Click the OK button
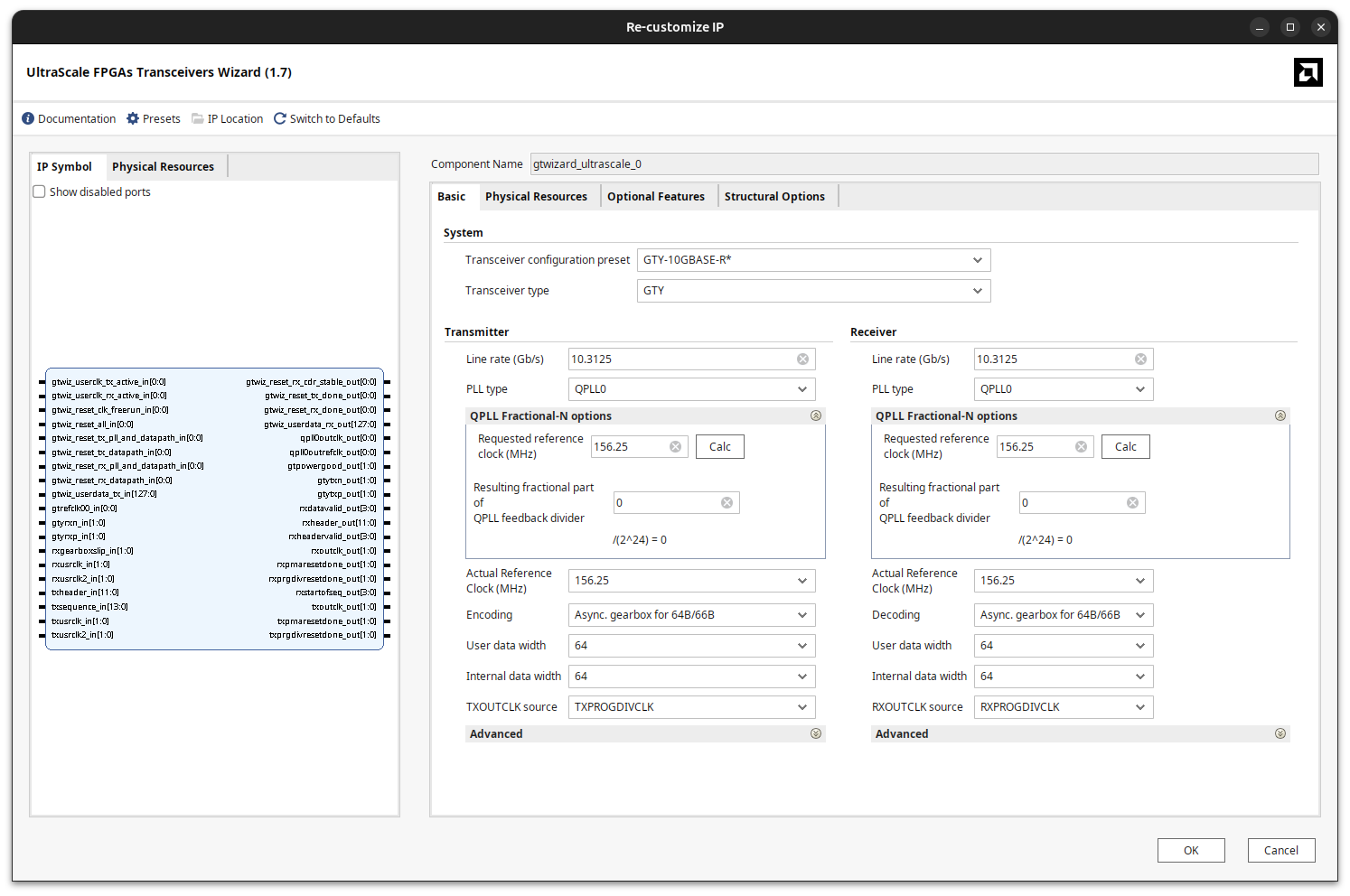 click(1191, 850)
